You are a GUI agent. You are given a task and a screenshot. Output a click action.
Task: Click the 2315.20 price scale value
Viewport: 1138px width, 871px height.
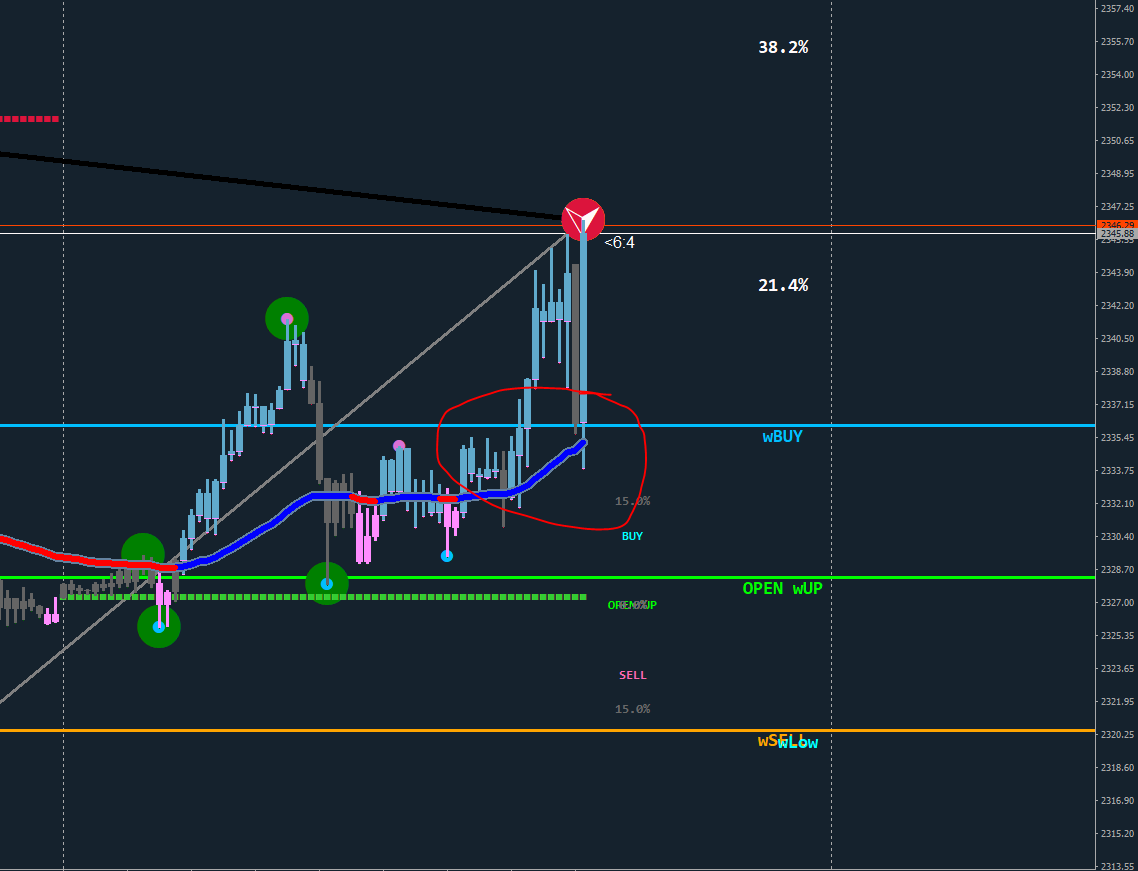[1117, 833]
